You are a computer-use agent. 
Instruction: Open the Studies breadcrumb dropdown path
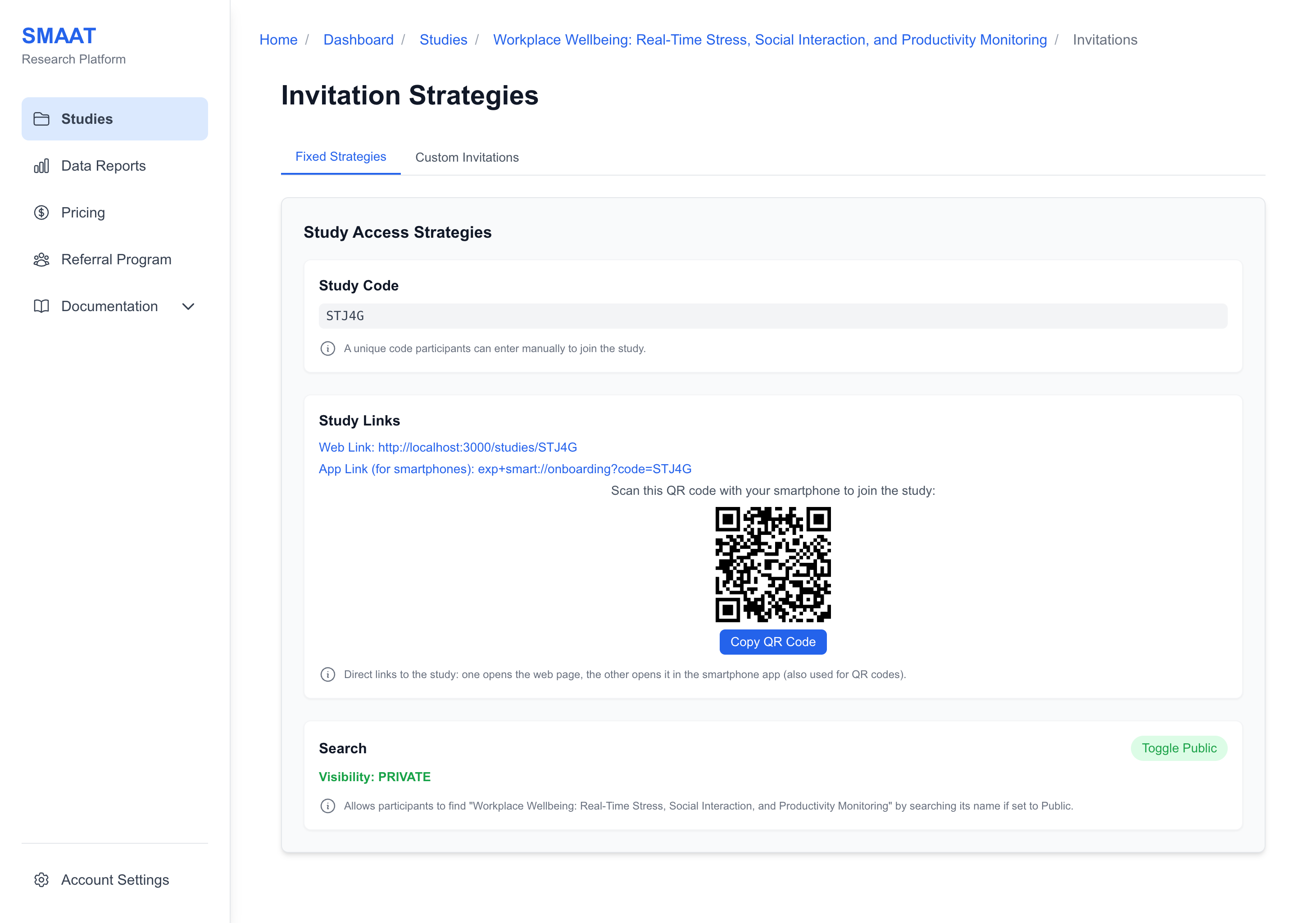(443, 40)
